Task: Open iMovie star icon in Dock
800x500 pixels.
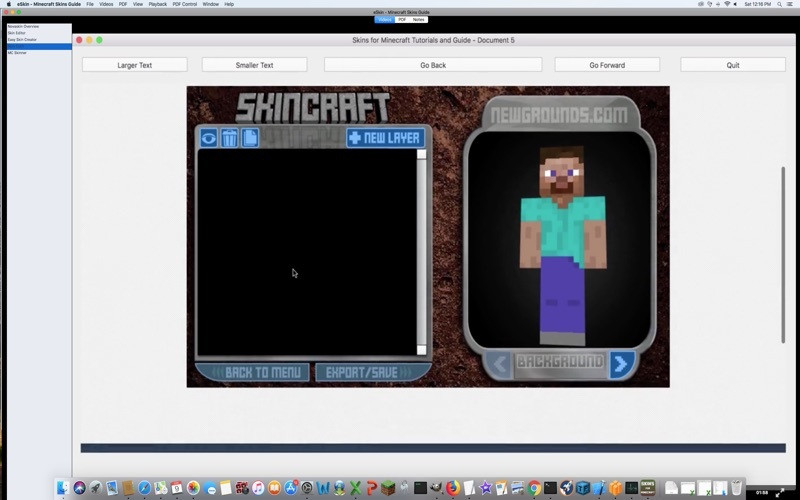Action: [x=485, y=488]
